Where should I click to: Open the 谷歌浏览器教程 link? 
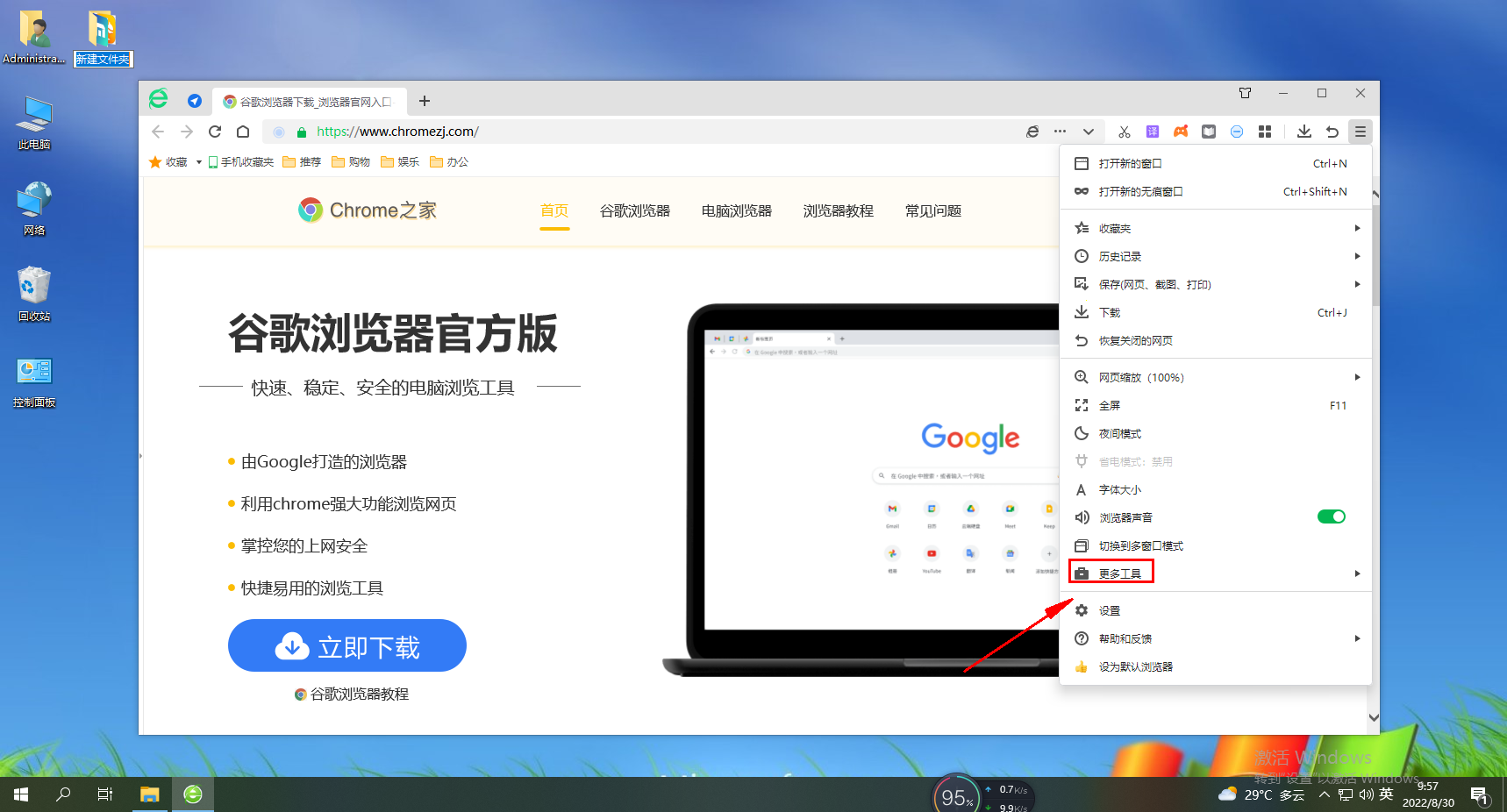tap(354, 694)
